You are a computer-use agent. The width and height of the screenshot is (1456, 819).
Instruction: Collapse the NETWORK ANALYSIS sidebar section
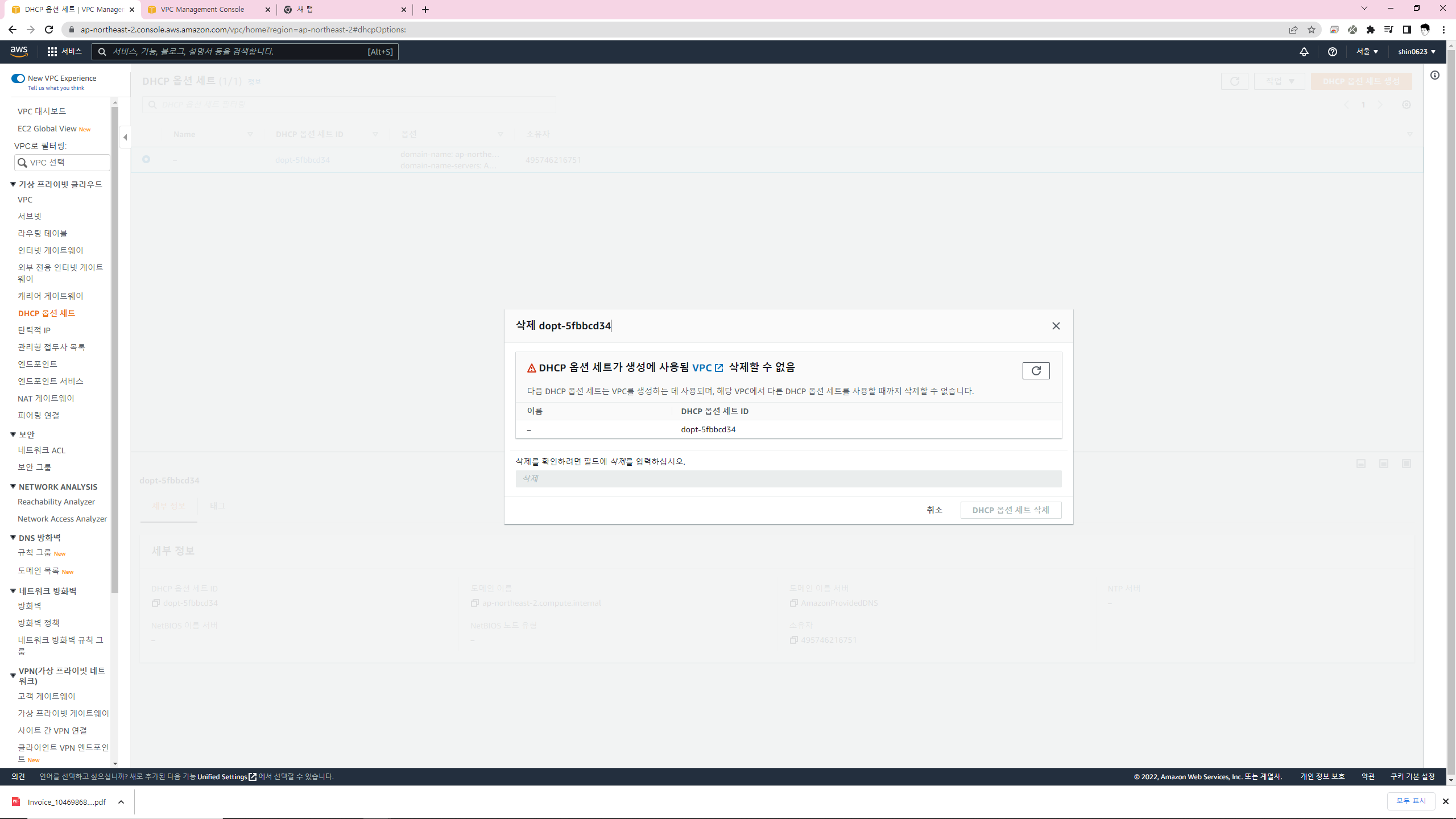(x=13, y=487)
